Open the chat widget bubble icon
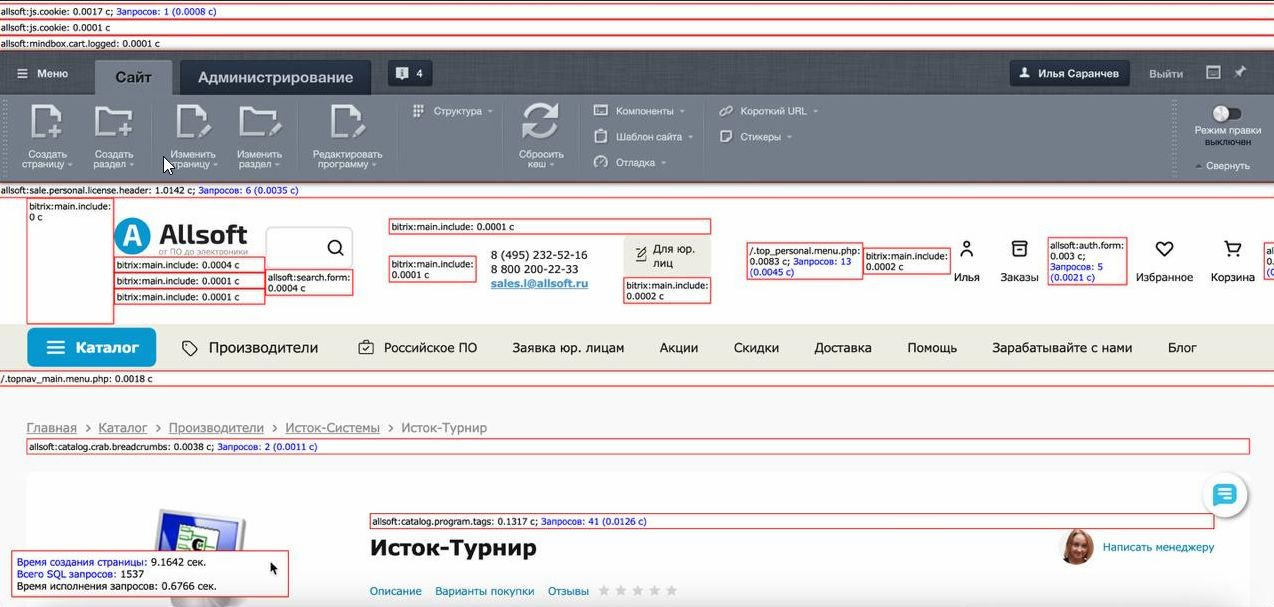The height and width of the screenshot is (607, 1274). coord(1225,494)
